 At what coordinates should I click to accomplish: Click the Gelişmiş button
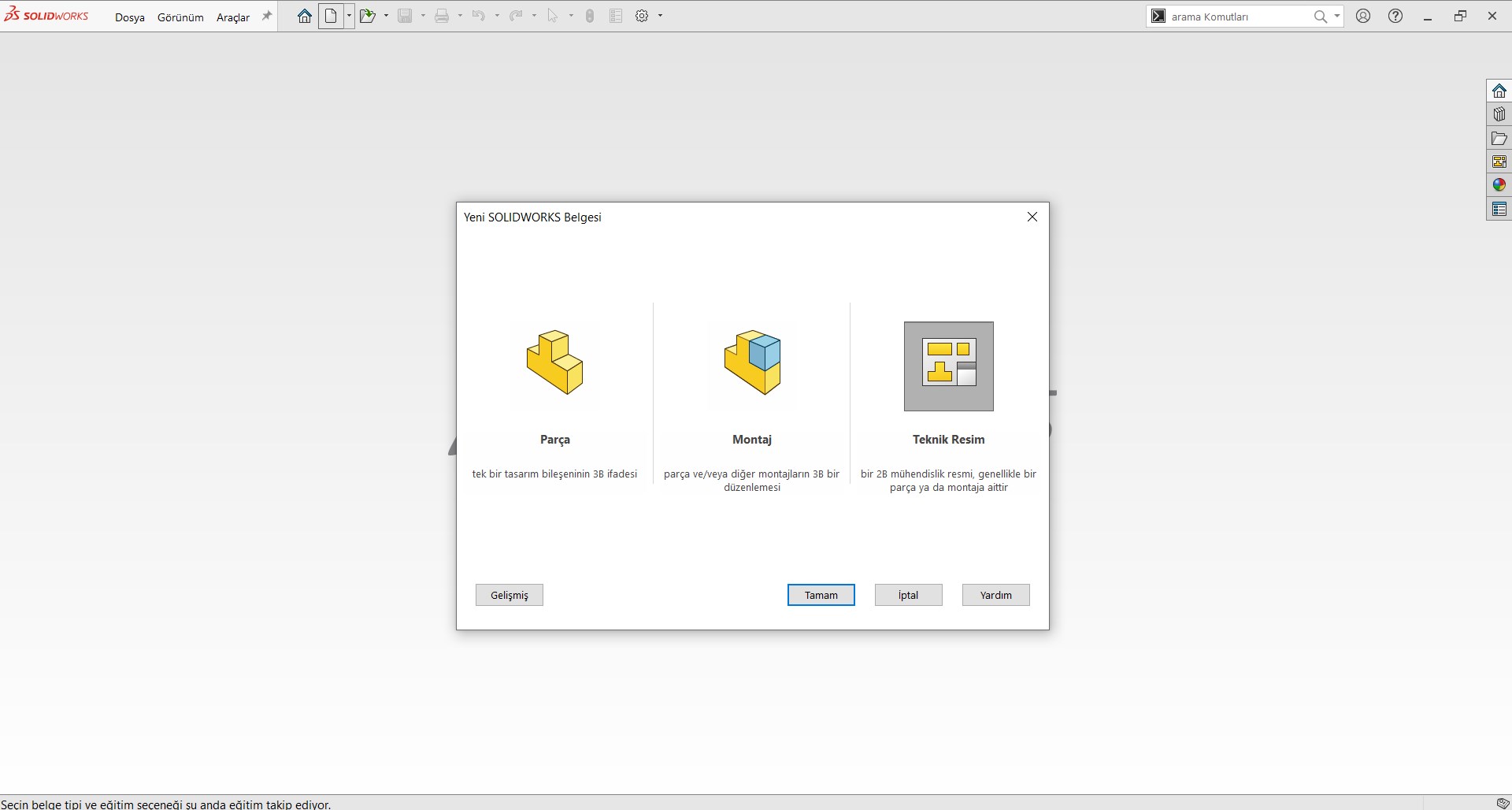pos(510,595)
